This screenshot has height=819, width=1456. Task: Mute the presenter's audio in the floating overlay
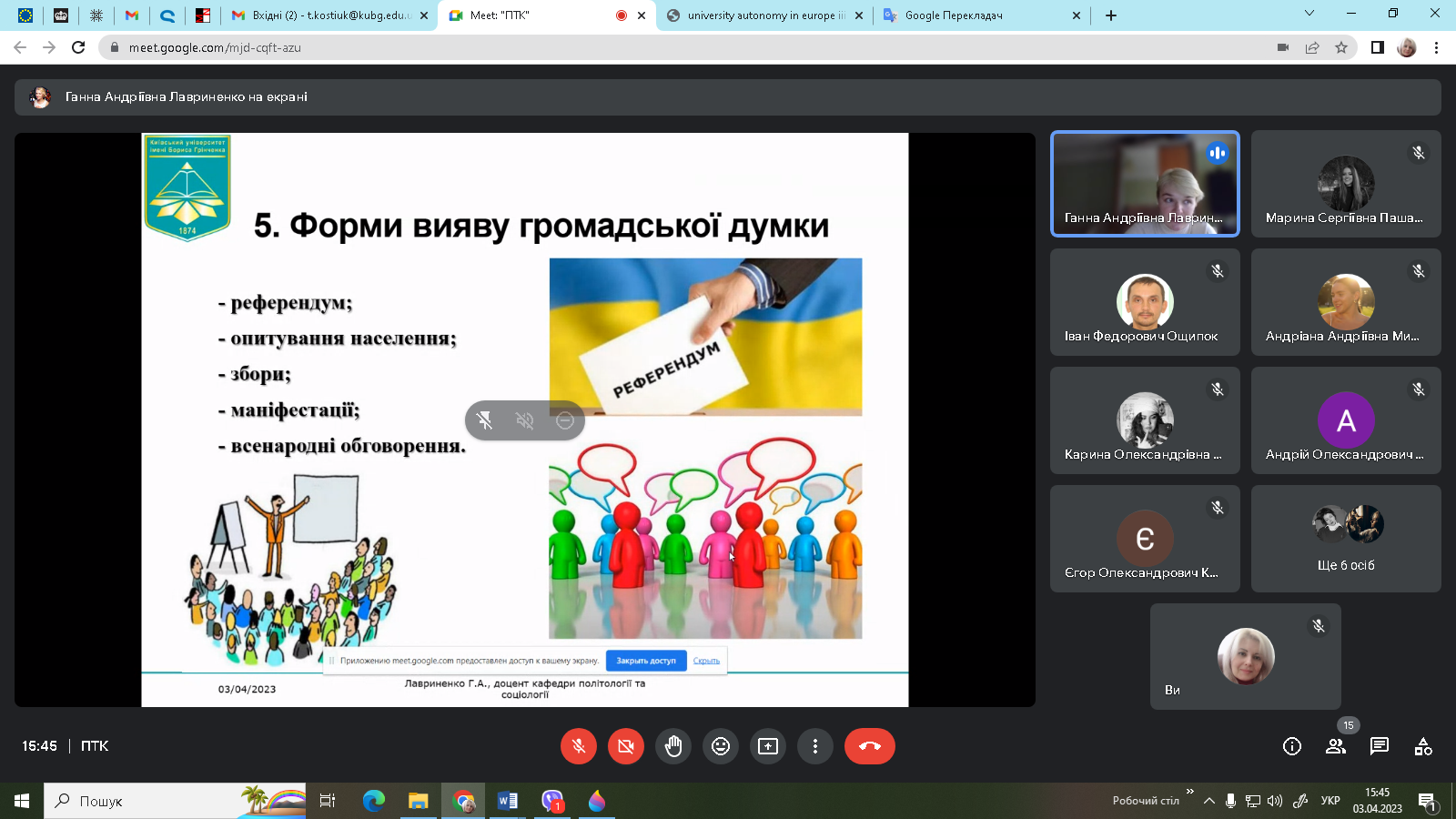[524, 420]
